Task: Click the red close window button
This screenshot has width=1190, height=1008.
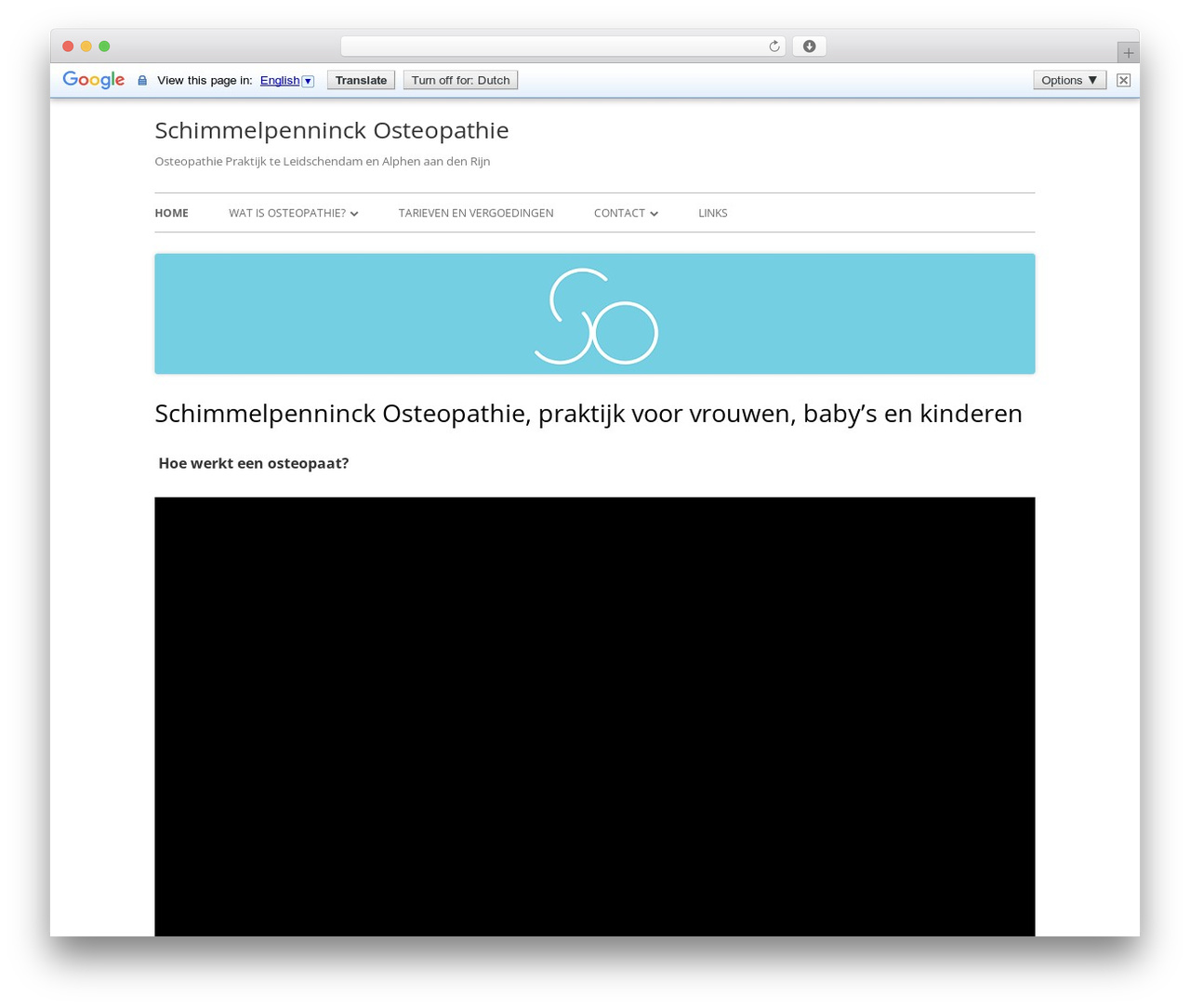Action: [68, 46]
